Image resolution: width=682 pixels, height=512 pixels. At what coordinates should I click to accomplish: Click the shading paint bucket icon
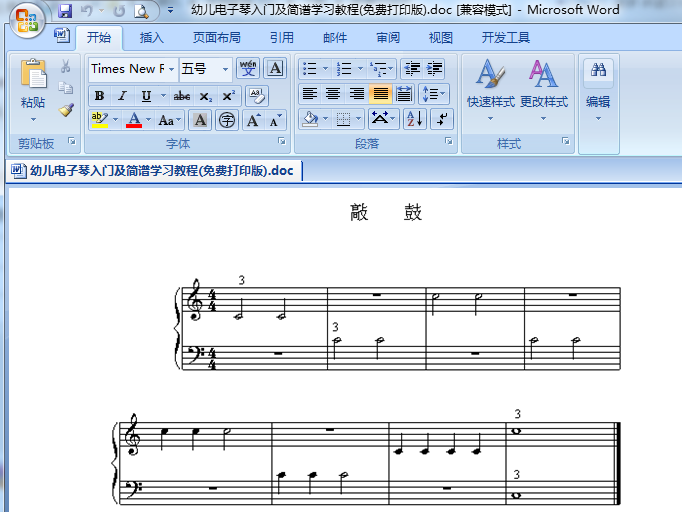point(310,119)
